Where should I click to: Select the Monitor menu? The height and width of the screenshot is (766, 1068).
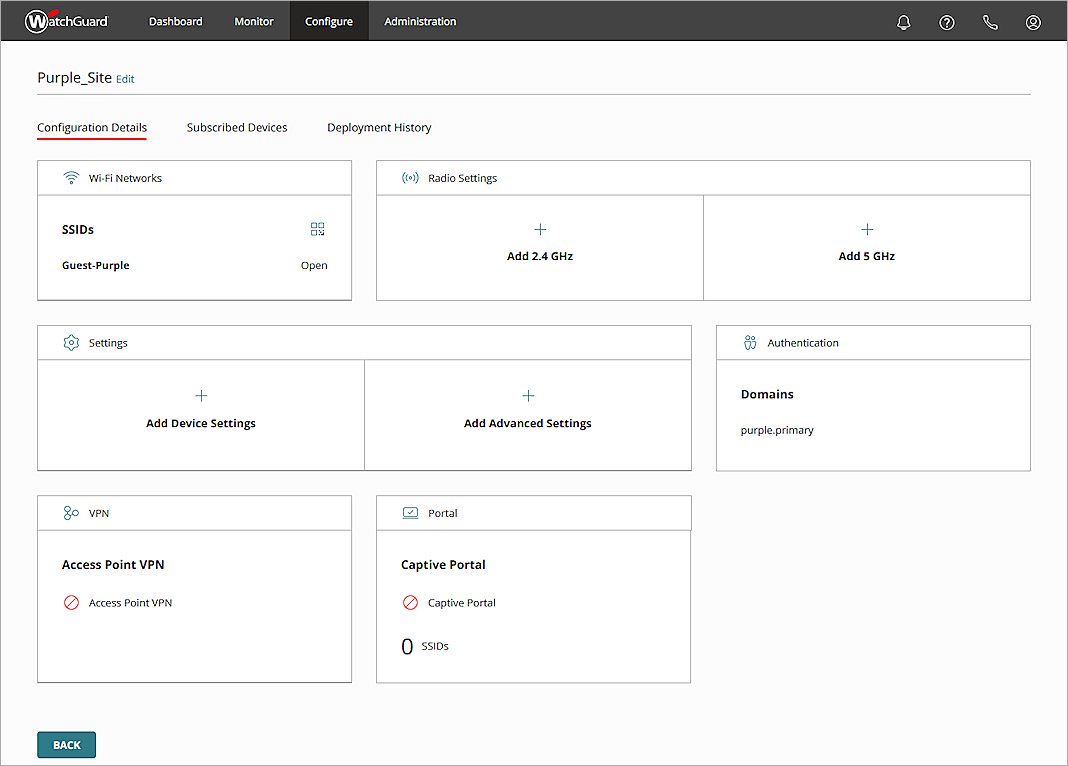tap(253, 20)
